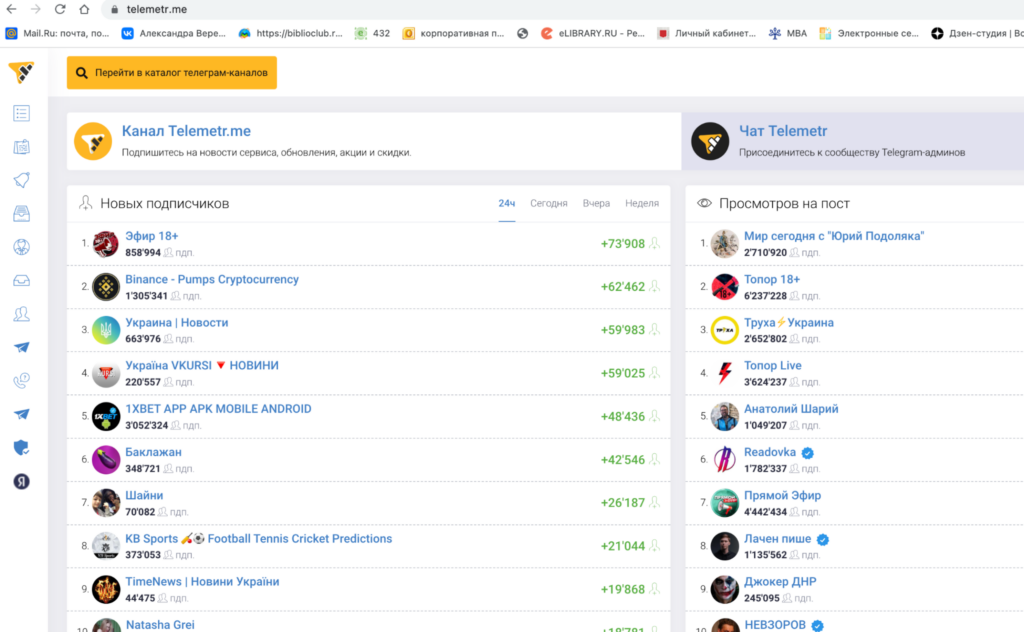Click the 1XBET APP channel avatar
Screen dimensions: 1024x632
(x=105, y=417)
